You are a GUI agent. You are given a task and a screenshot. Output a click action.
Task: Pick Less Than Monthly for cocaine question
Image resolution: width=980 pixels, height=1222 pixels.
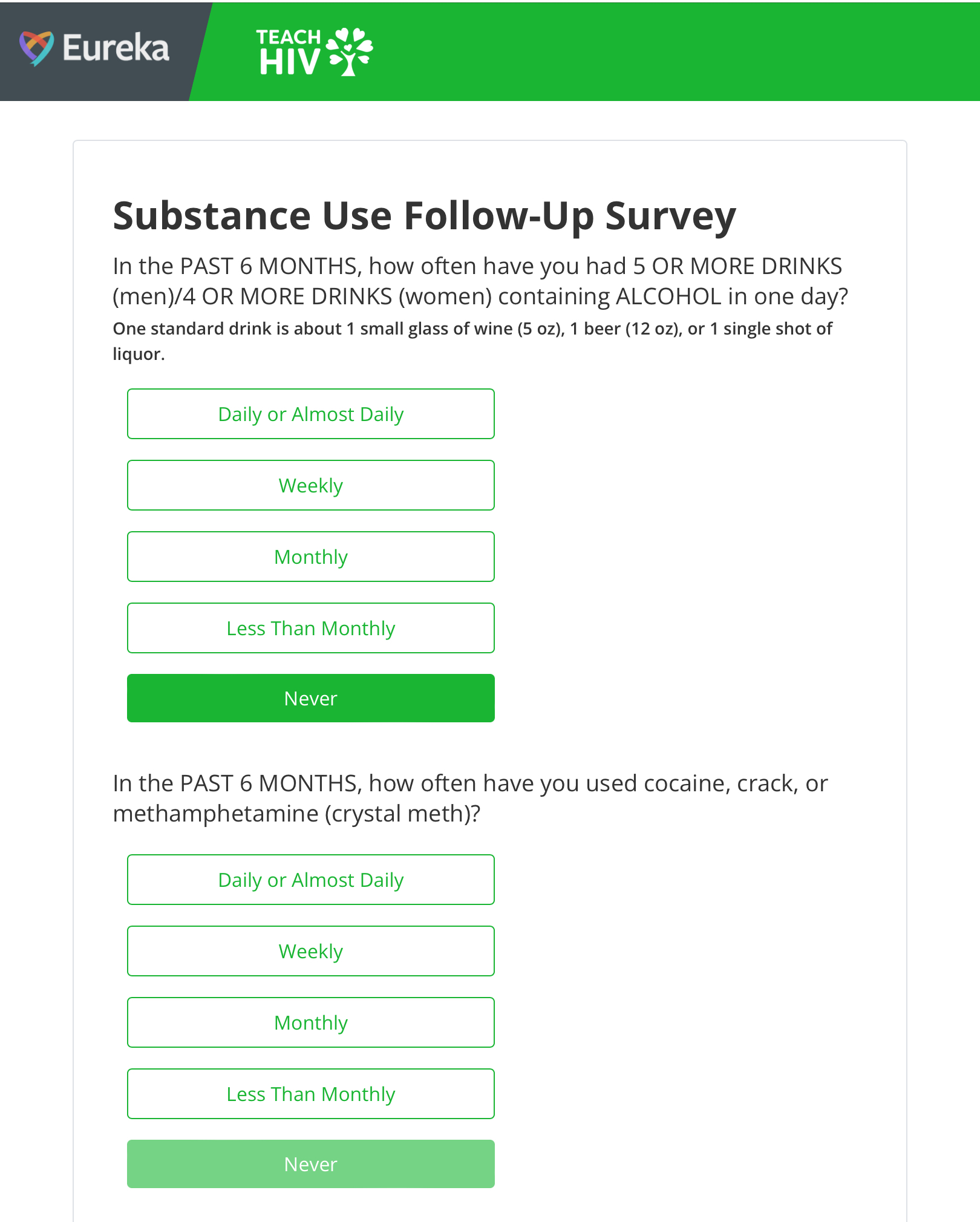pos(311,1094)
